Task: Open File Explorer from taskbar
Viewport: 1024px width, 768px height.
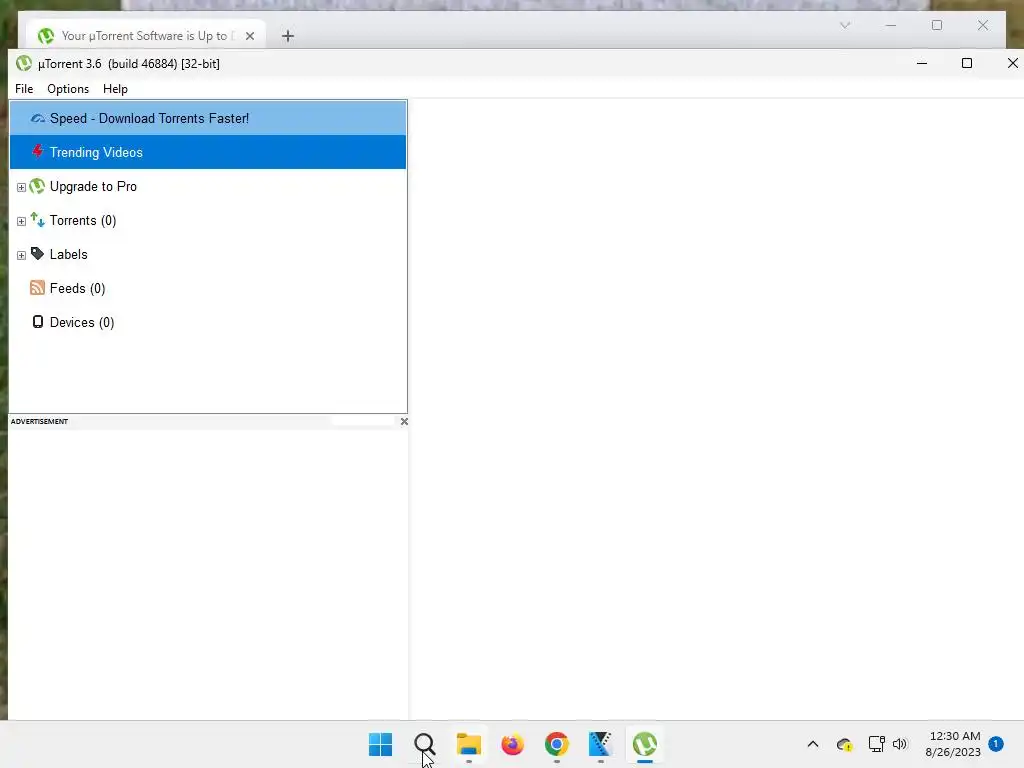Action: click(469, 744)
